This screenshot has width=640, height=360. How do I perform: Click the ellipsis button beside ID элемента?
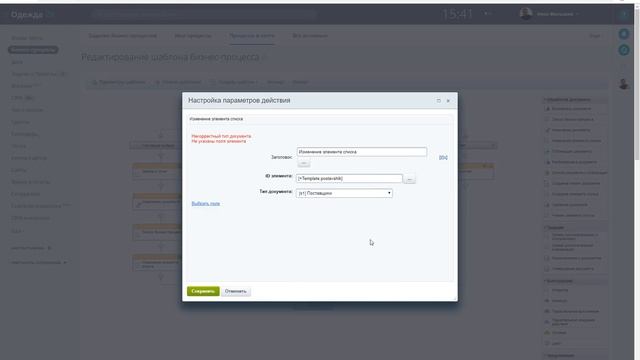tap(409, 179)
